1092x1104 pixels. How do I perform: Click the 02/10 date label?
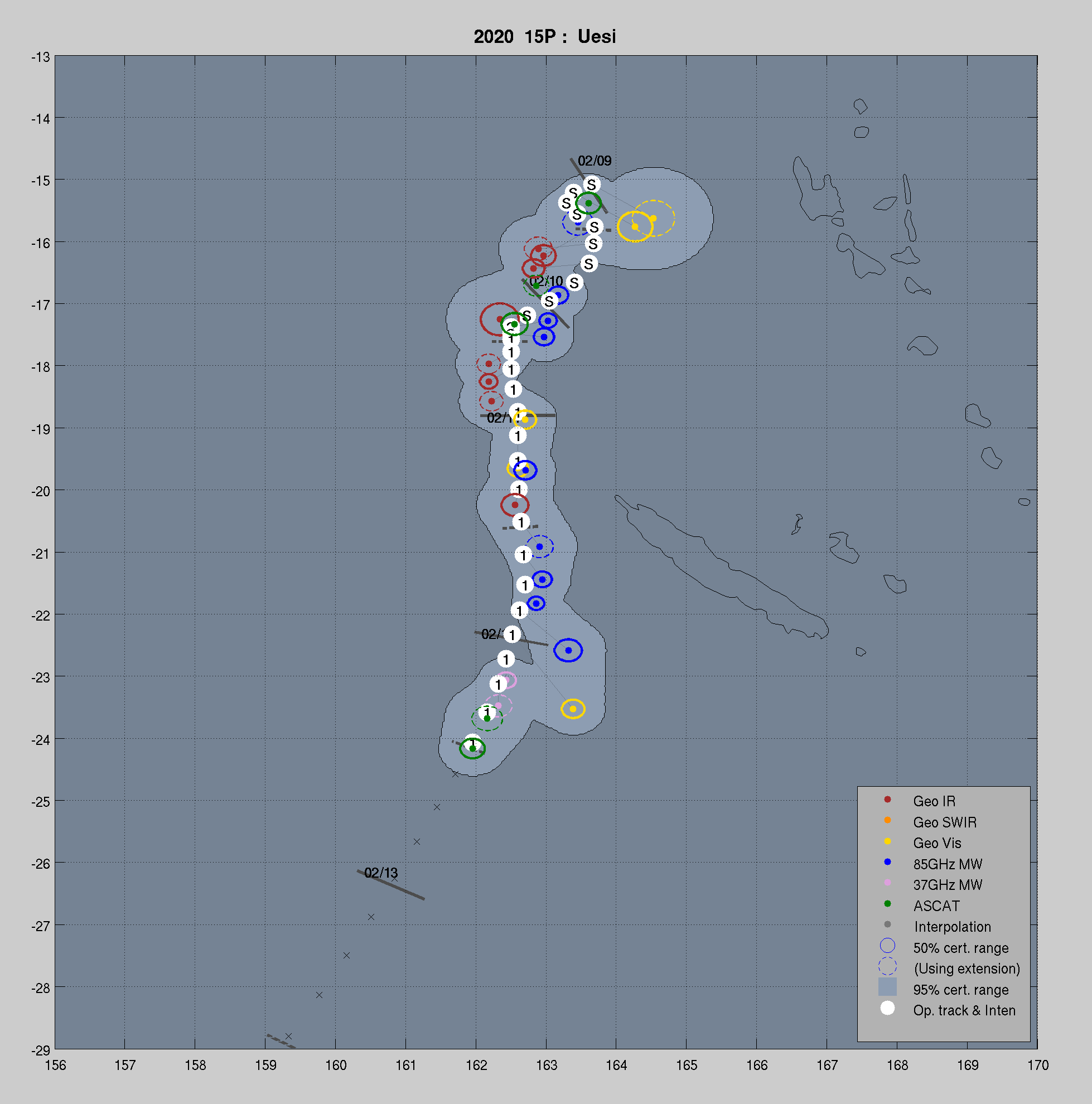click(x=547, y=281)
